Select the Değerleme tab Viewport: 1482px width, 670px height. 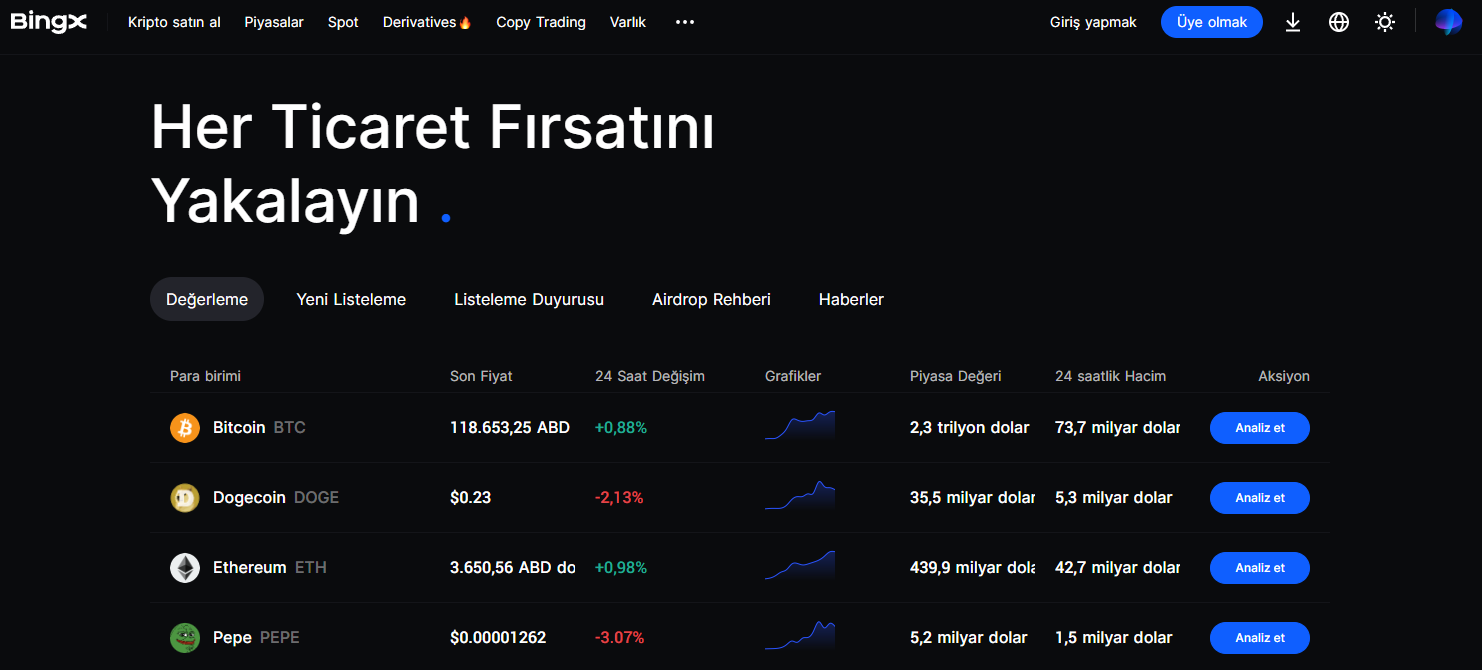[x=207, y=299]
